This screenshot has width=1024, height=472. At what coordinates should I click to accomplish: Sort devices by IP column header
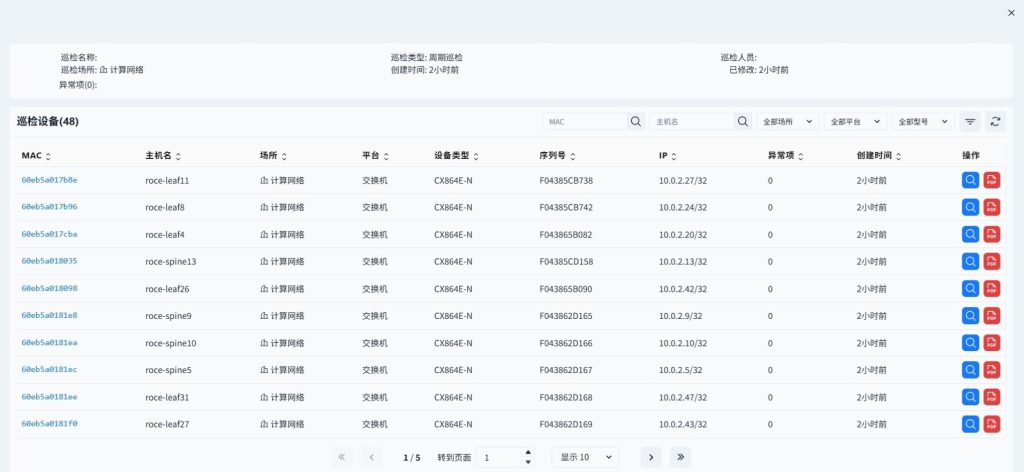[x=667, y=156]
